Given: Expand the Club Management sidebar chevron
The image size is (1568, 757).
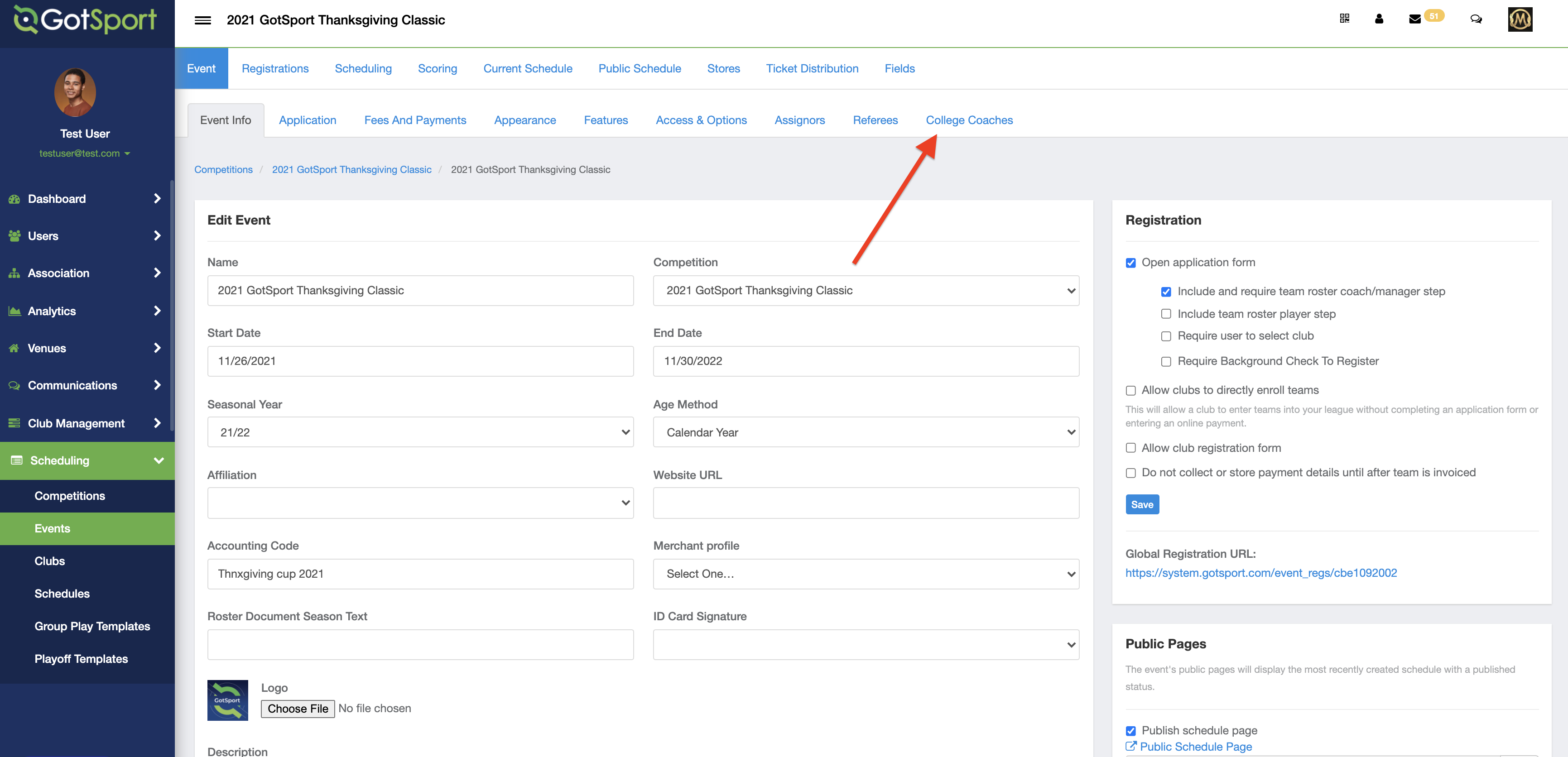Looking at the screenshot, I should coord(158,423).
